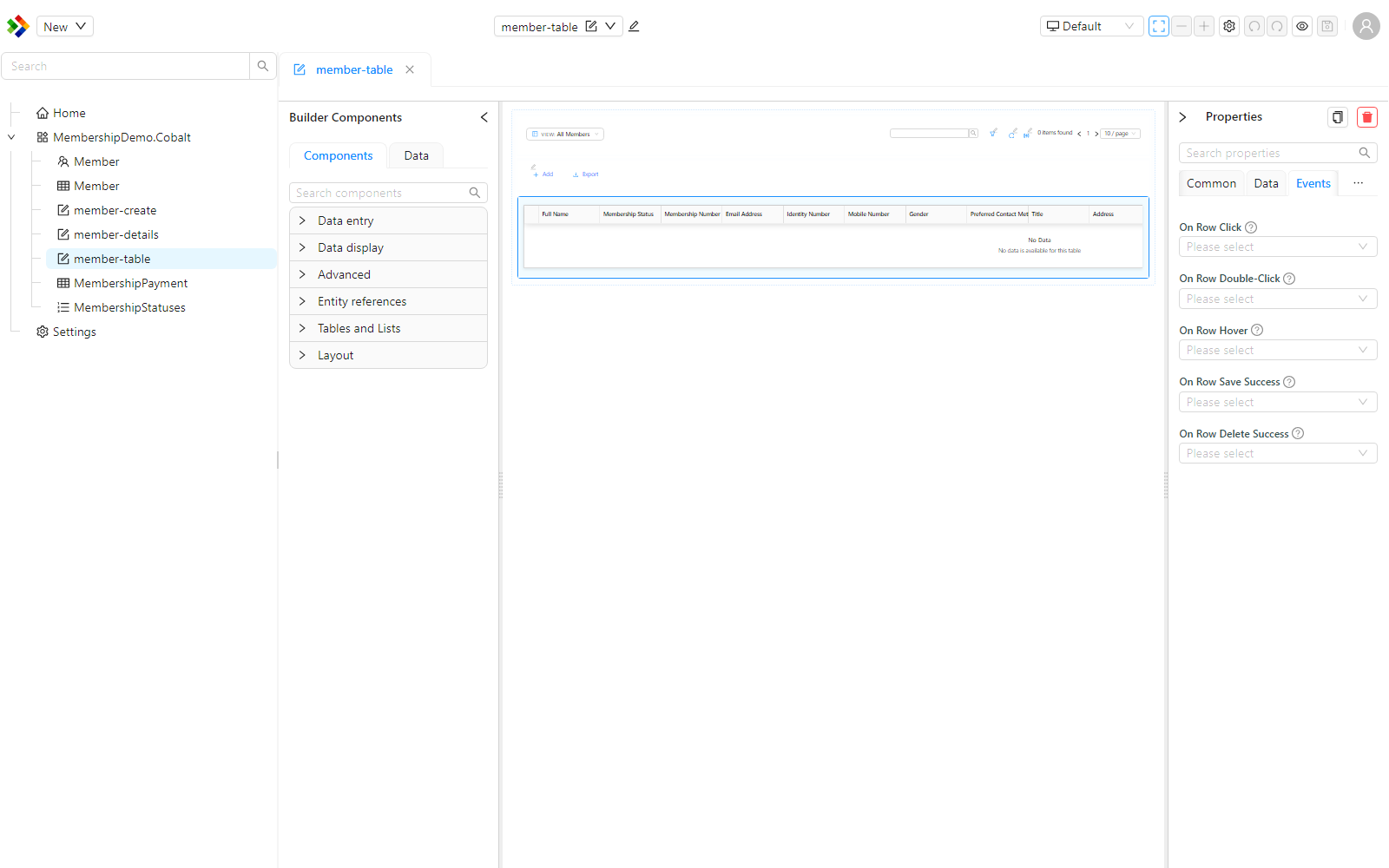Screen dimensions: 1389x868
Task: Open MembershipStatuses list in the tree
Action: tap(122, 307)
